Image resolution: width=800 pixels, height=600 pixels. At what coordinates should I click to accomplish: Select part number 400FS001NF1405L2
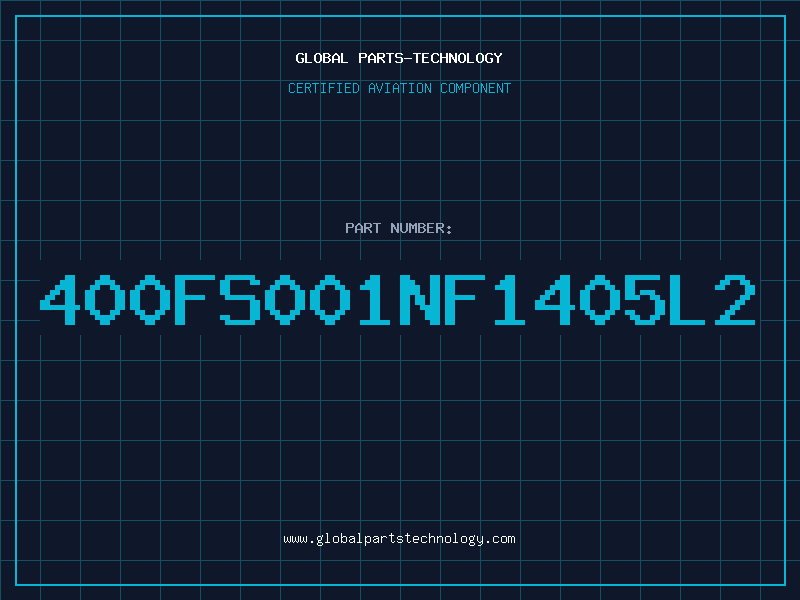[x=398, y=299]
